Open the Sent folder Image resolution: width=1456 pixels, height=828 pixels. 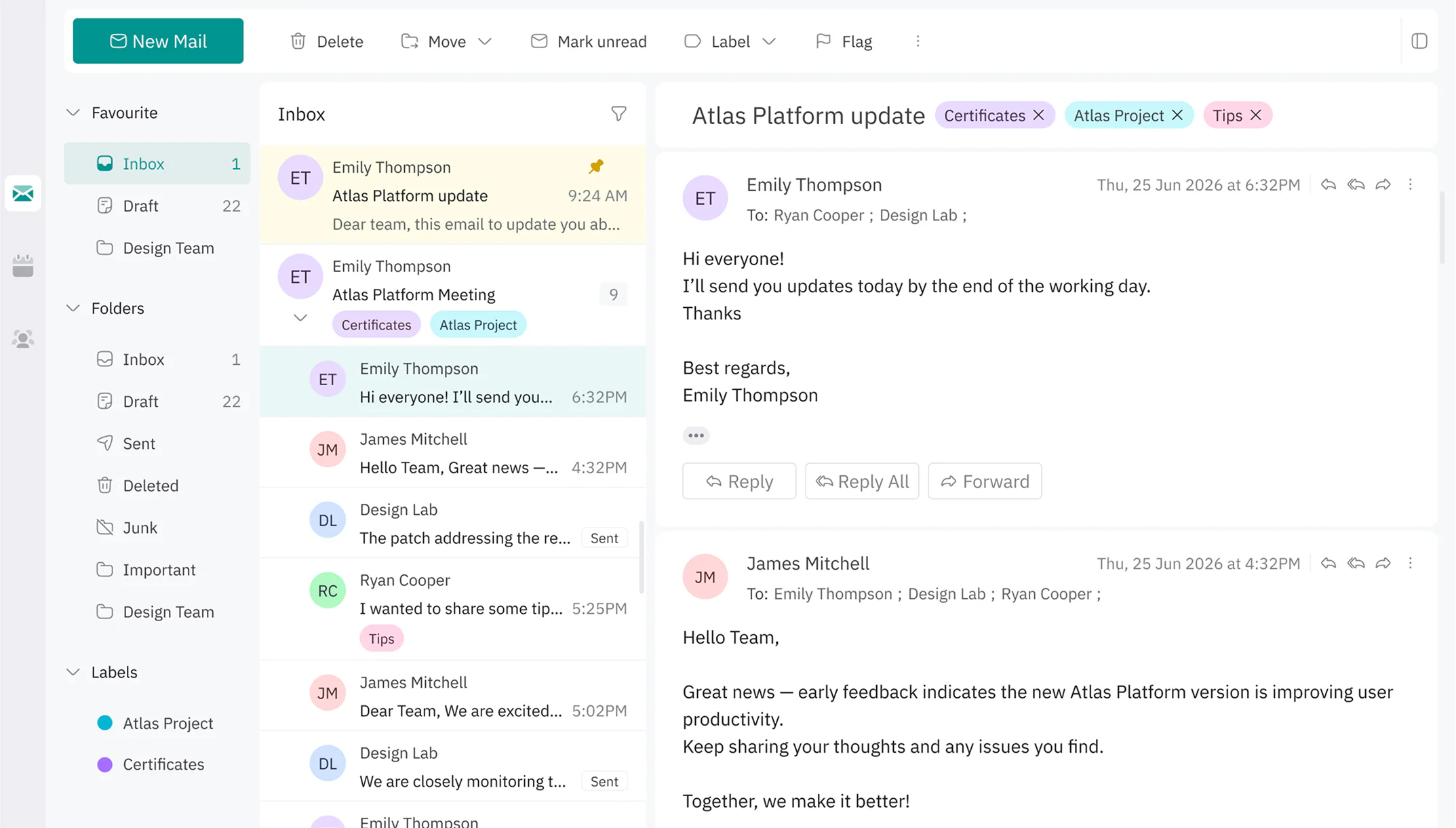point(157,443)
